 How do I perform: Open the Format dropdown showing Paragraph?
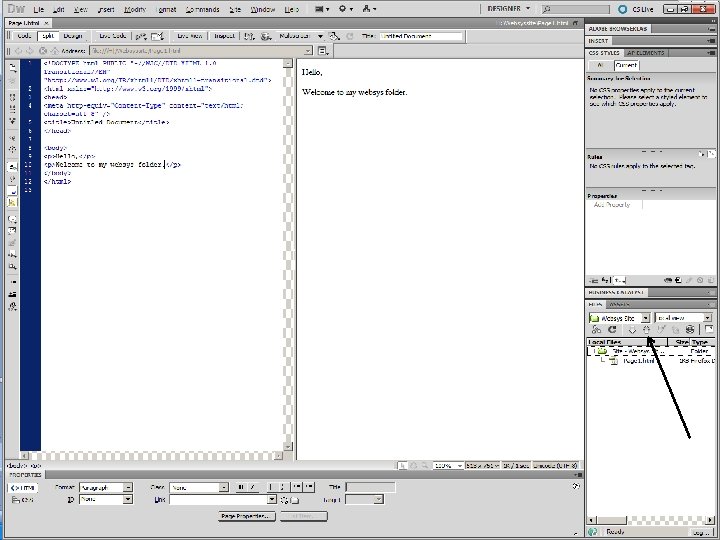[107, 487]
